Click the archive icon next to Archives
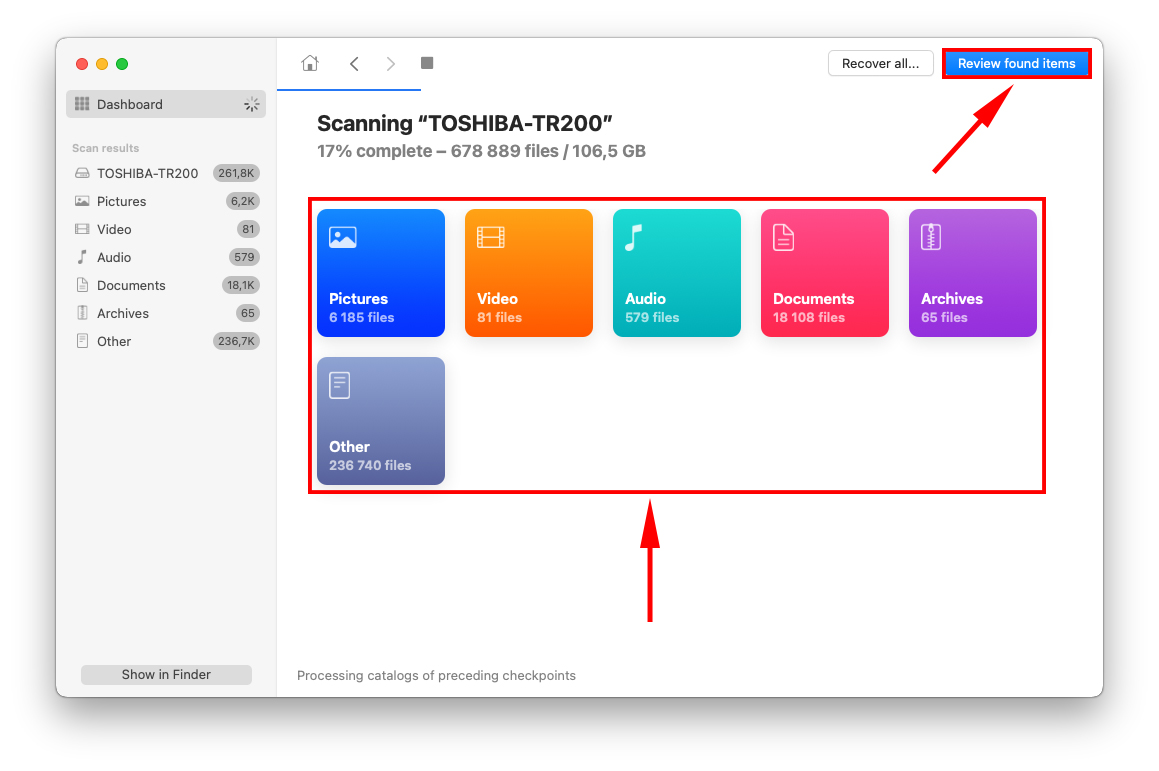Screen dimensions: 1159x771 tap(82, 313)
